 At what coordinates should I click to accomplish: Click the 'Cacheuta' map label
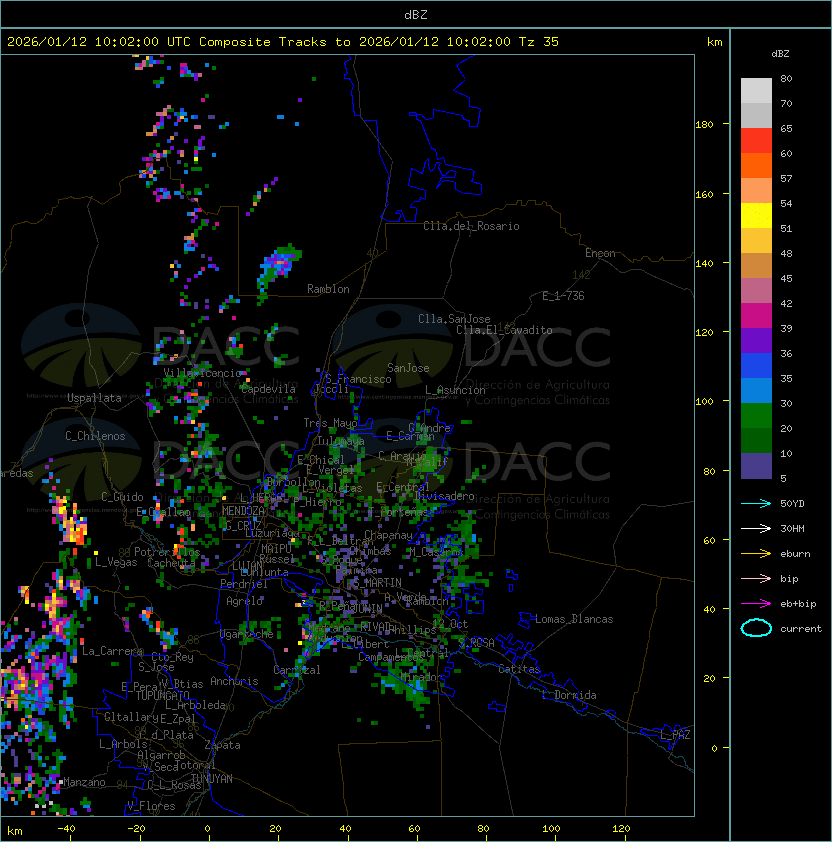[171, 563]
